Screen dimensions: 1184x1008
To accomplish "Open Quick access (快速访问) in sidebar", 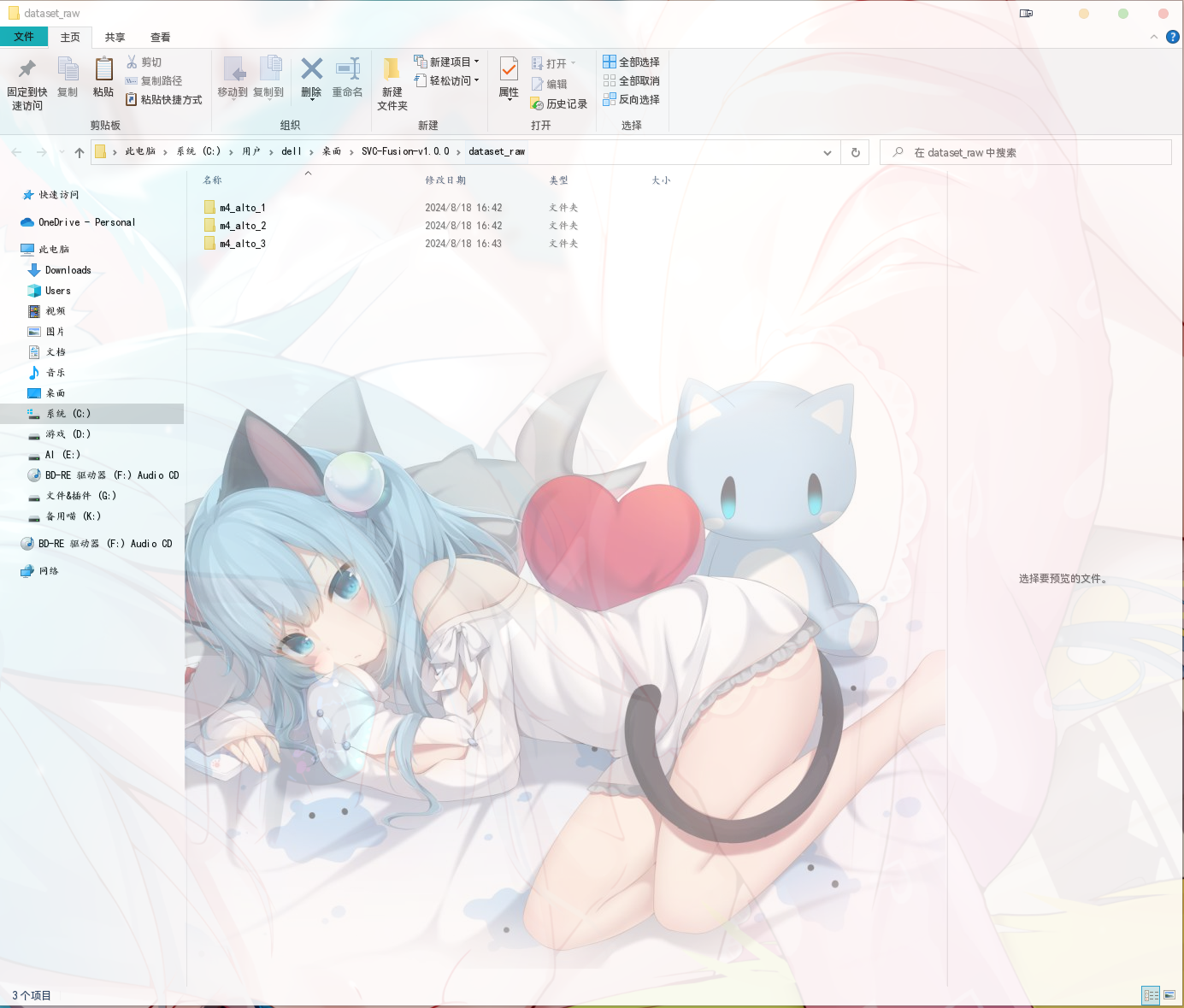I will [51, 195].
